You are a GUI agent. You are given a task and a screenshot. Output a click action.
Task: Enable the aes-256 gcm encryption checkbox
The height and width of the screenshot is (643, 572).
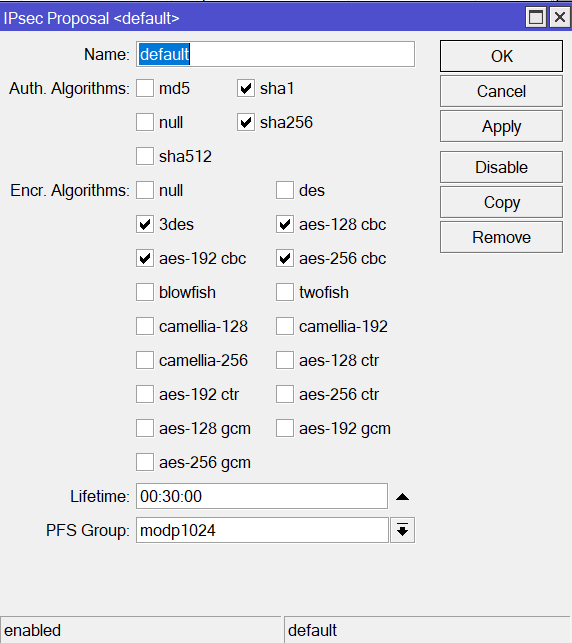[145, 462]
